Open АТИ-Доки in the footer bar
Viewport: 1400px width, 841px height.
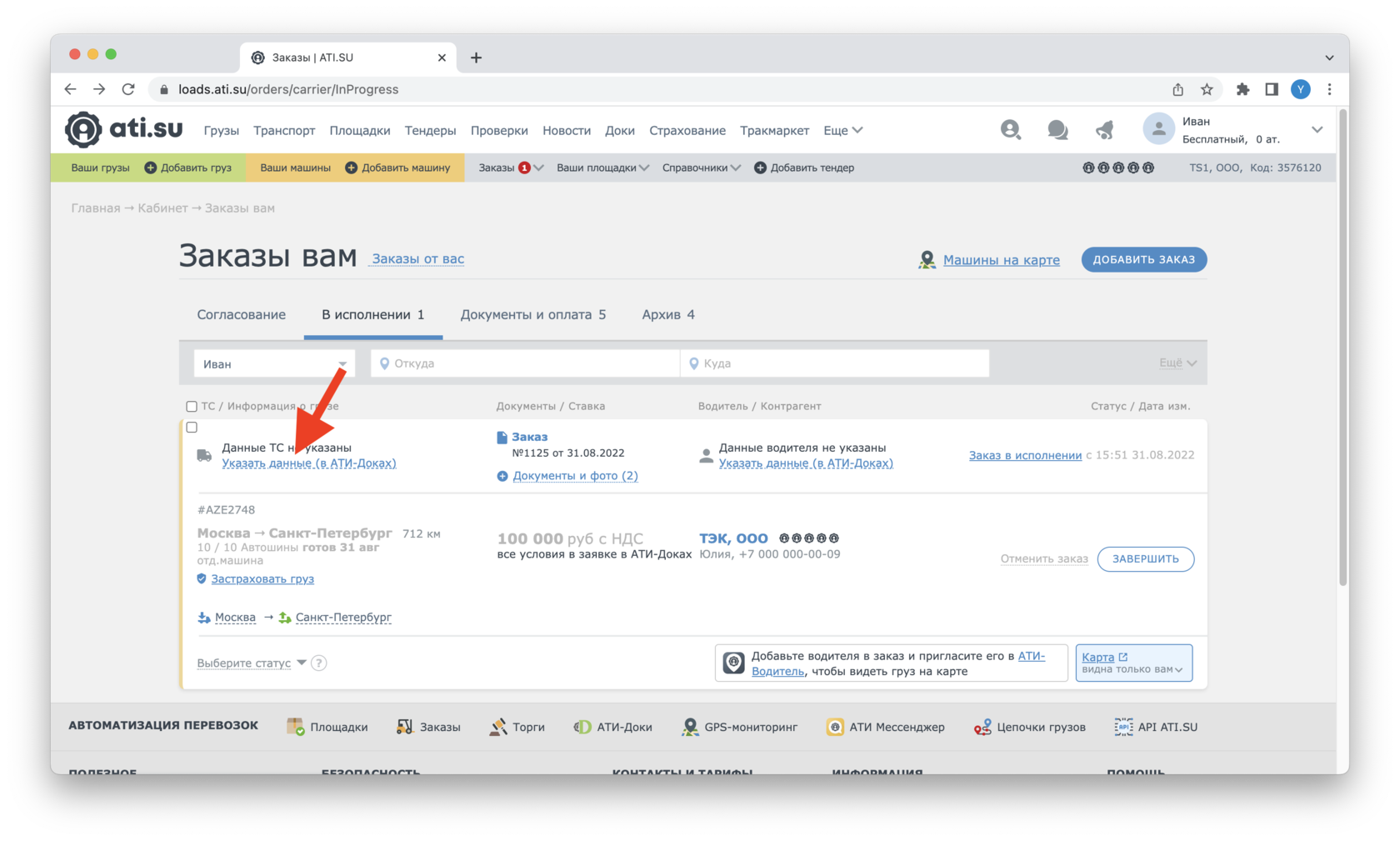[612, 727]
